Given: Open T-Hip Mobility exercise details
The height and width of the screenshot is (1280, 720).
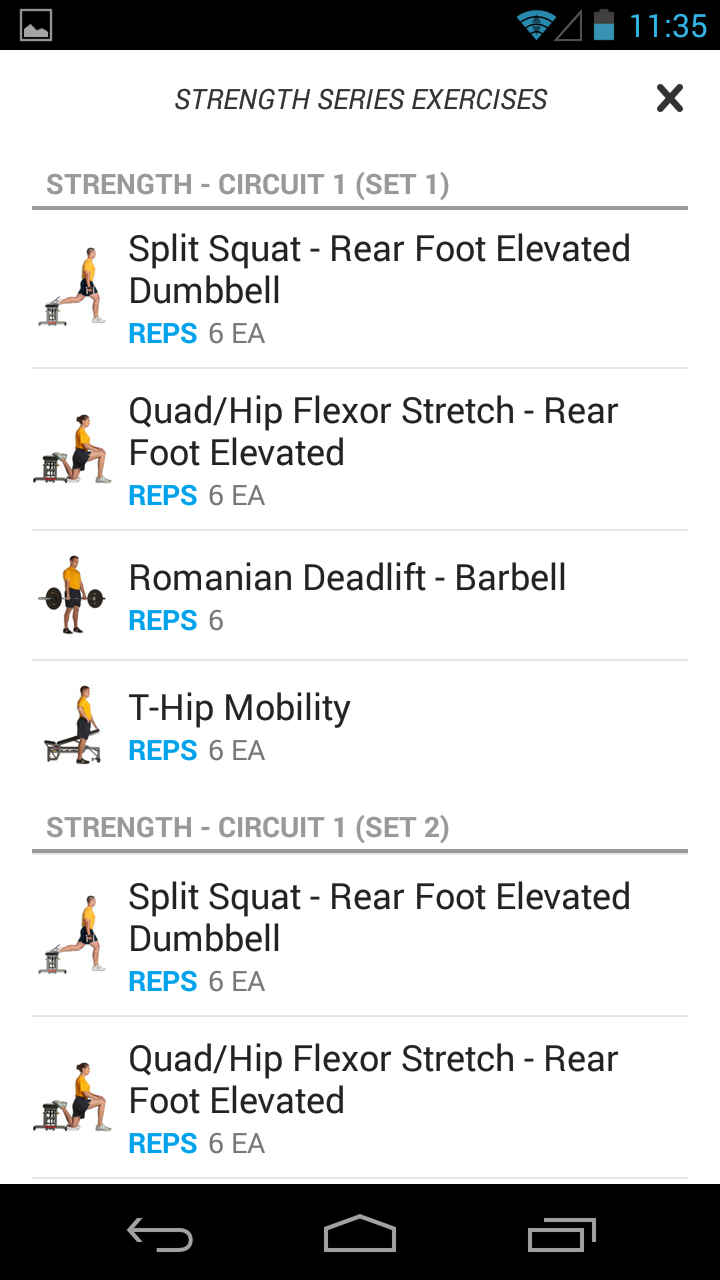Looking at the screenshot, I should point(239,708).
